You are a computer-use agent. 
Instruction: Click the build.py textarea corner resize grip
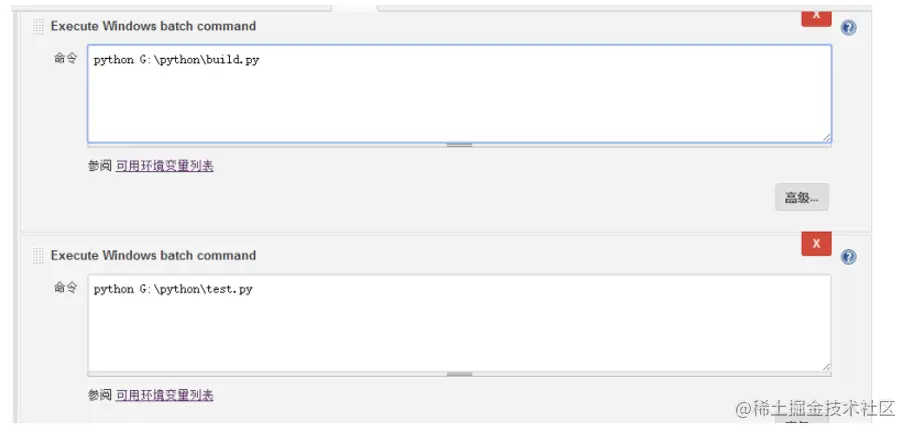tap(826, 137)
